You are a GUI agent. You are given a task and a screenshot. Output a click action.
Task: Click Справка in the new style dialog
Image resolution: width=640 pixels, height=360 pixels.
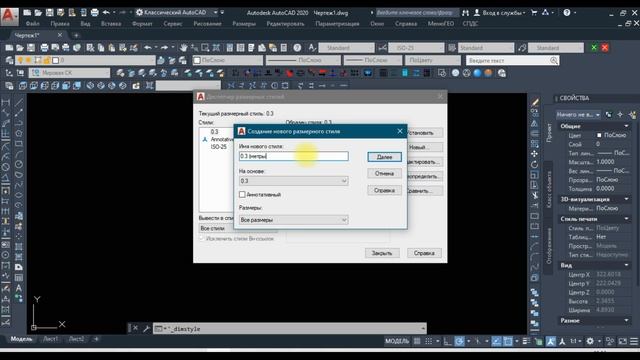[x=384, y=190]
